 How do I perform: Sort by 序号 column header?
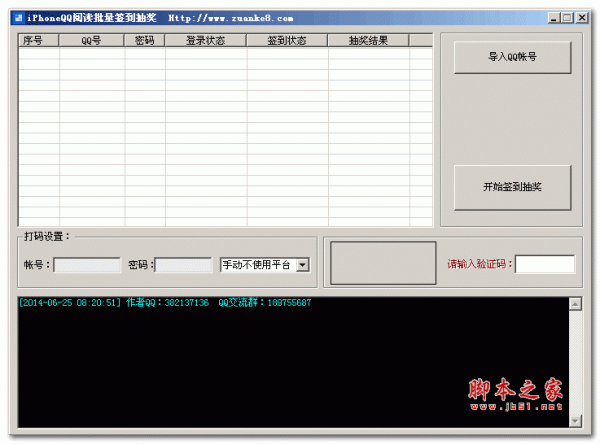(38, 40)
